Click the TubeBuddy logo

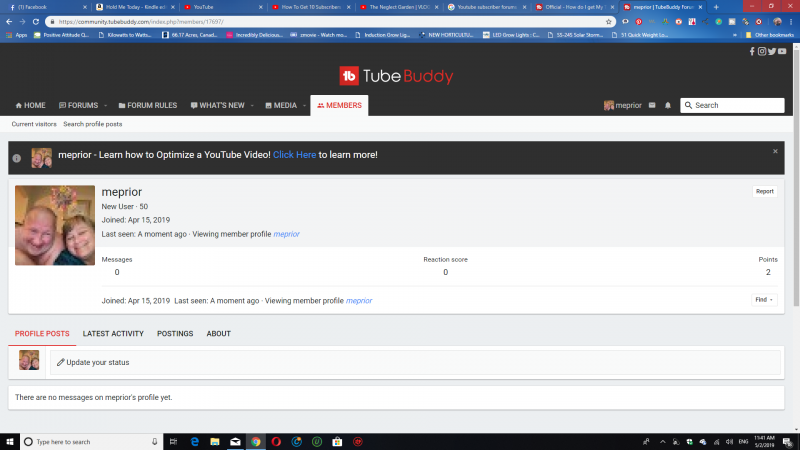(x=397, y=75)
